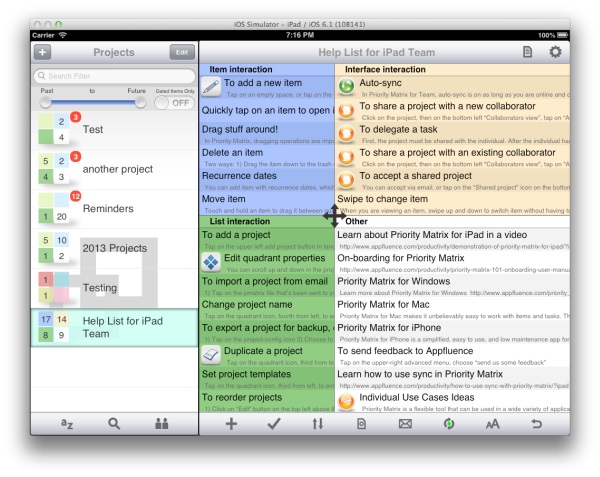Click the notebook icon beside Duplicate a project
Image resolution: width=600 pixels, height=477 pixels.
[x=211, y=355]
